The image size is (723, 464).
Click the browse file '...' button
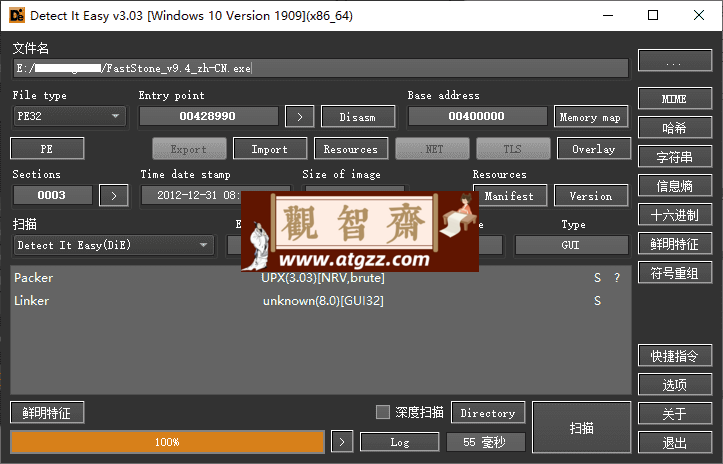(x=675, y=61)
